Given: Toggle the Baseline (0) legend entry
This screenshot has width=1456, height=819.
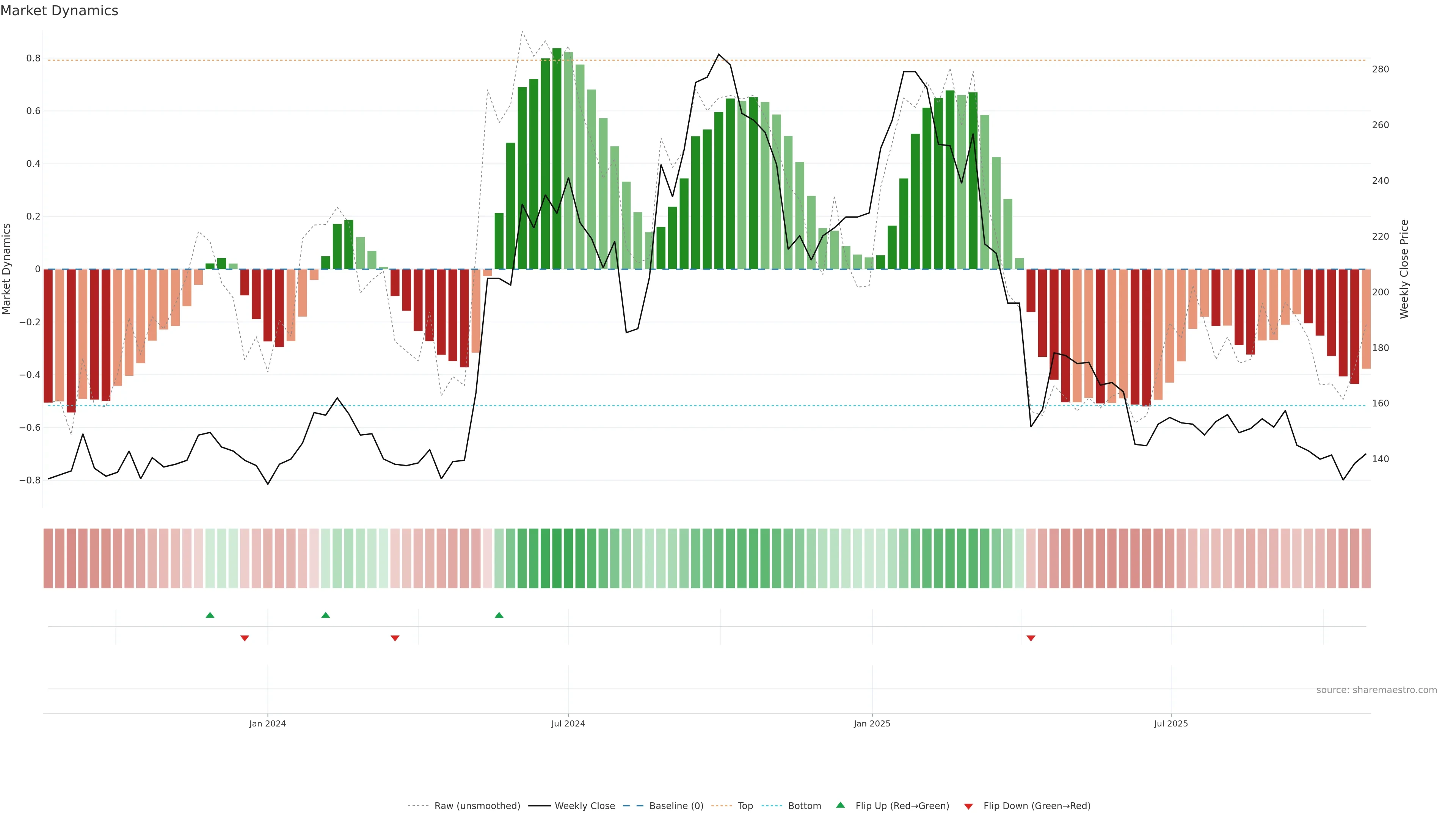Looking at the screenshot, I should pyautogui.click(x=676, y=806).
